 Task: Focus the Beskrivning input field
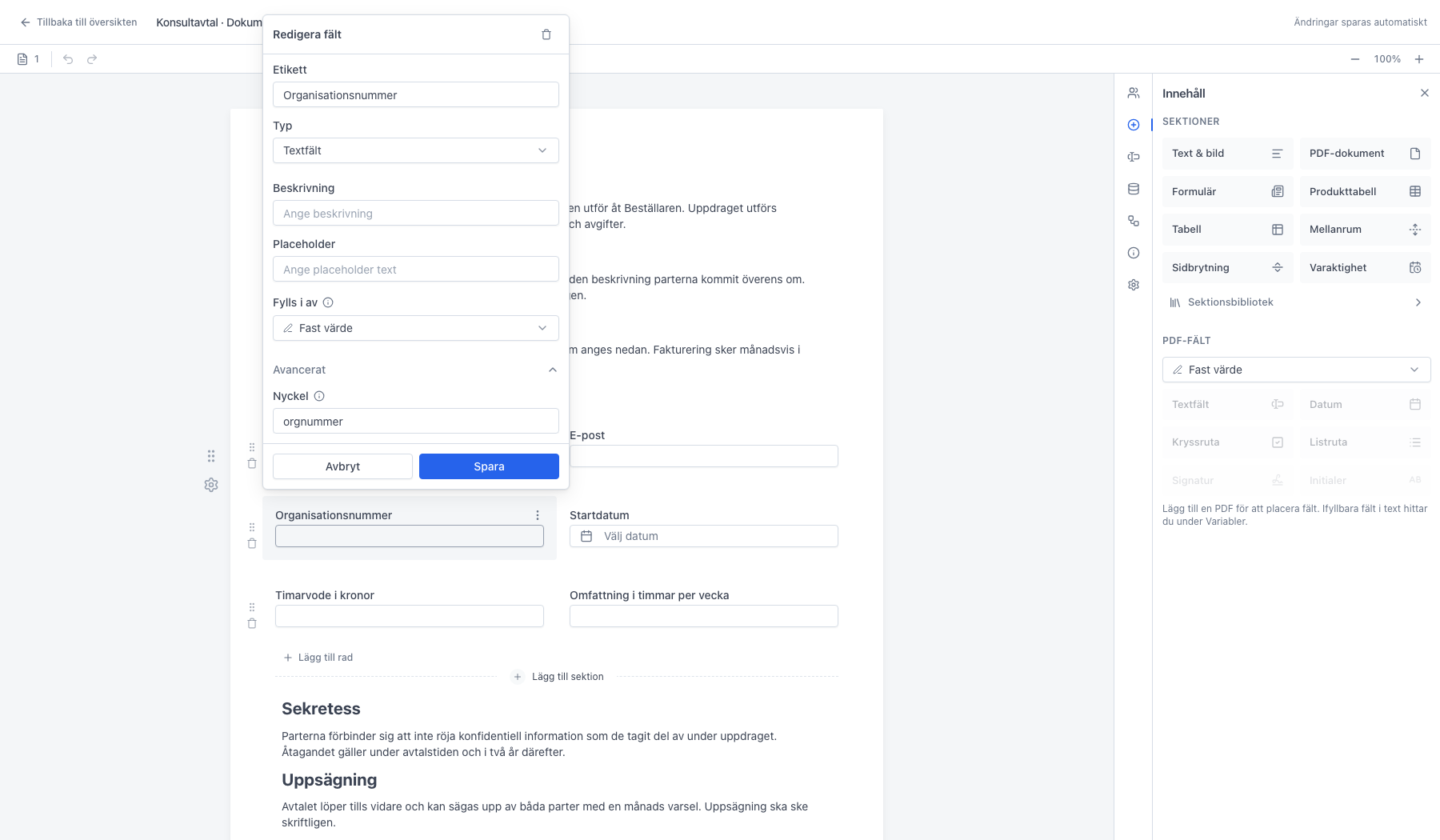point(416,213)
